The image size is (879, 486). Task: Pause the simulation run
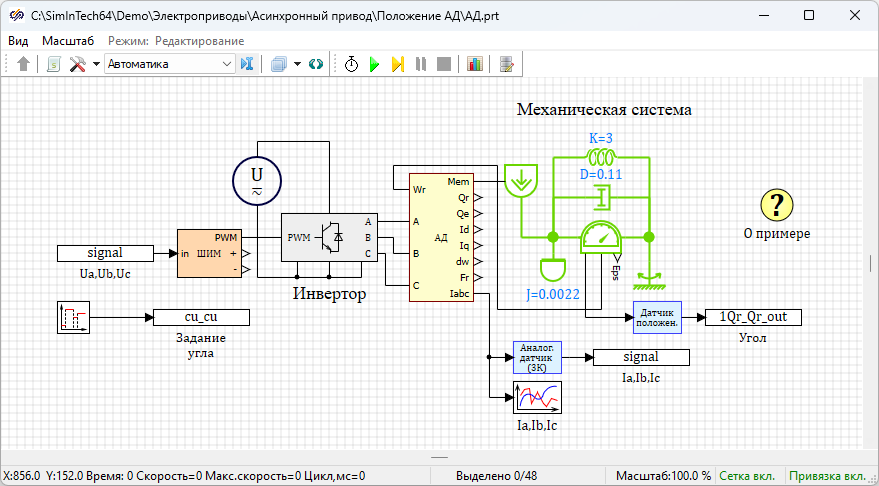[x=420, y=64]
